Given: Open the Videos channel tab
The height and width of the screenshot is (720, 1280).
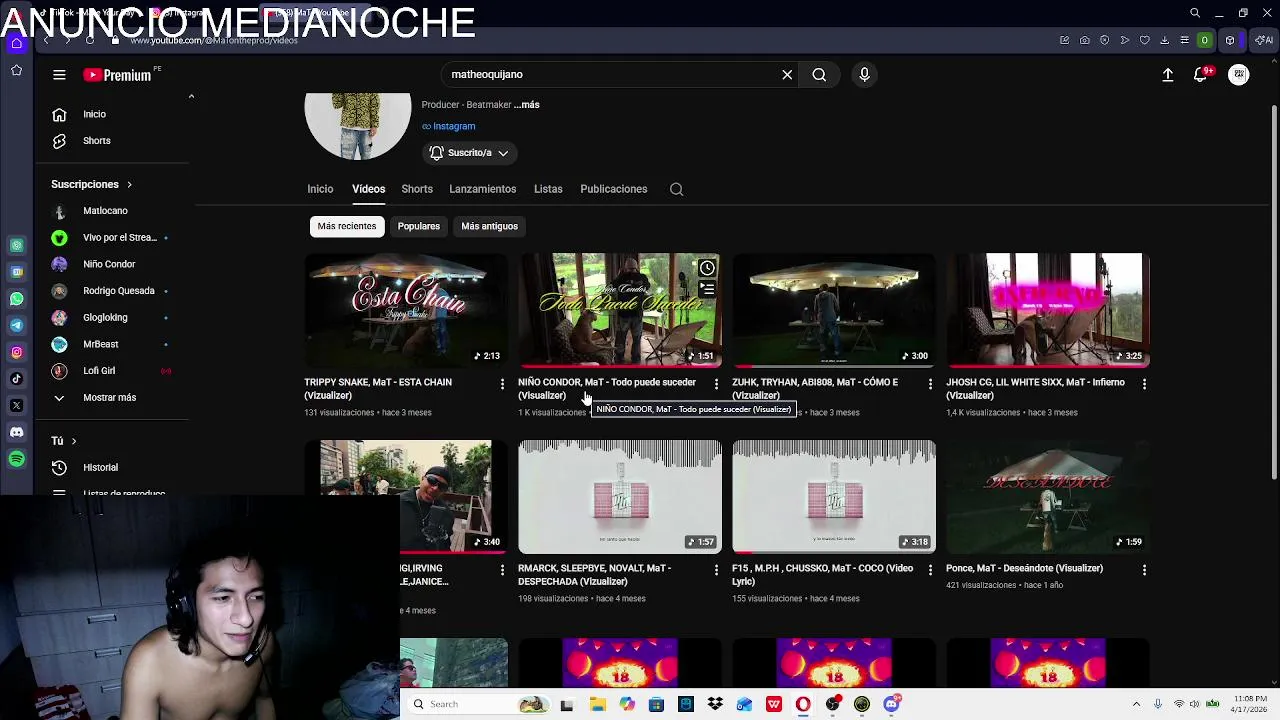Looking at the screenshot, I should click(x=368, y=189).
